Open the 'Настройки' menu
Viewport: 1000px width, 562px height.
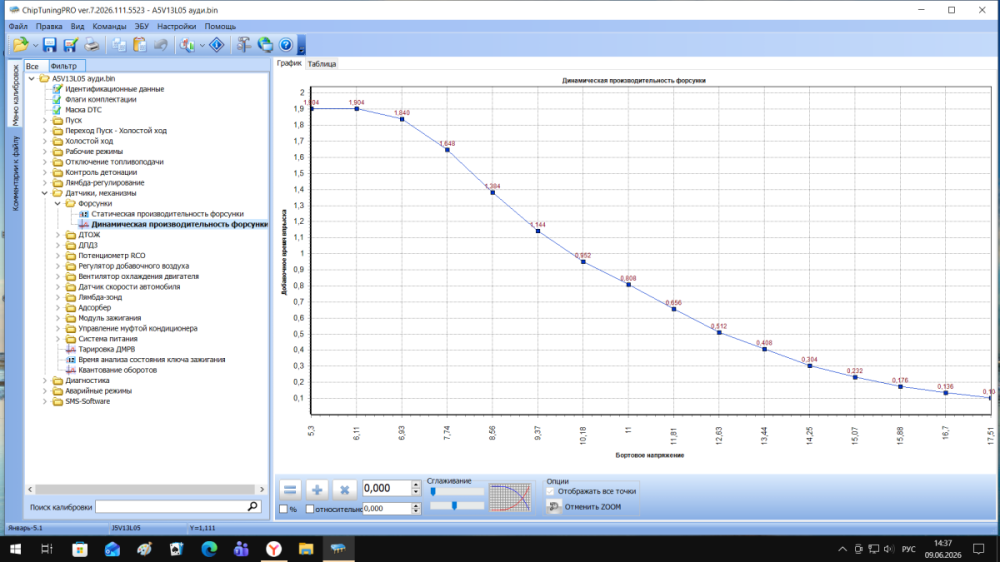(x=177, y=26)
